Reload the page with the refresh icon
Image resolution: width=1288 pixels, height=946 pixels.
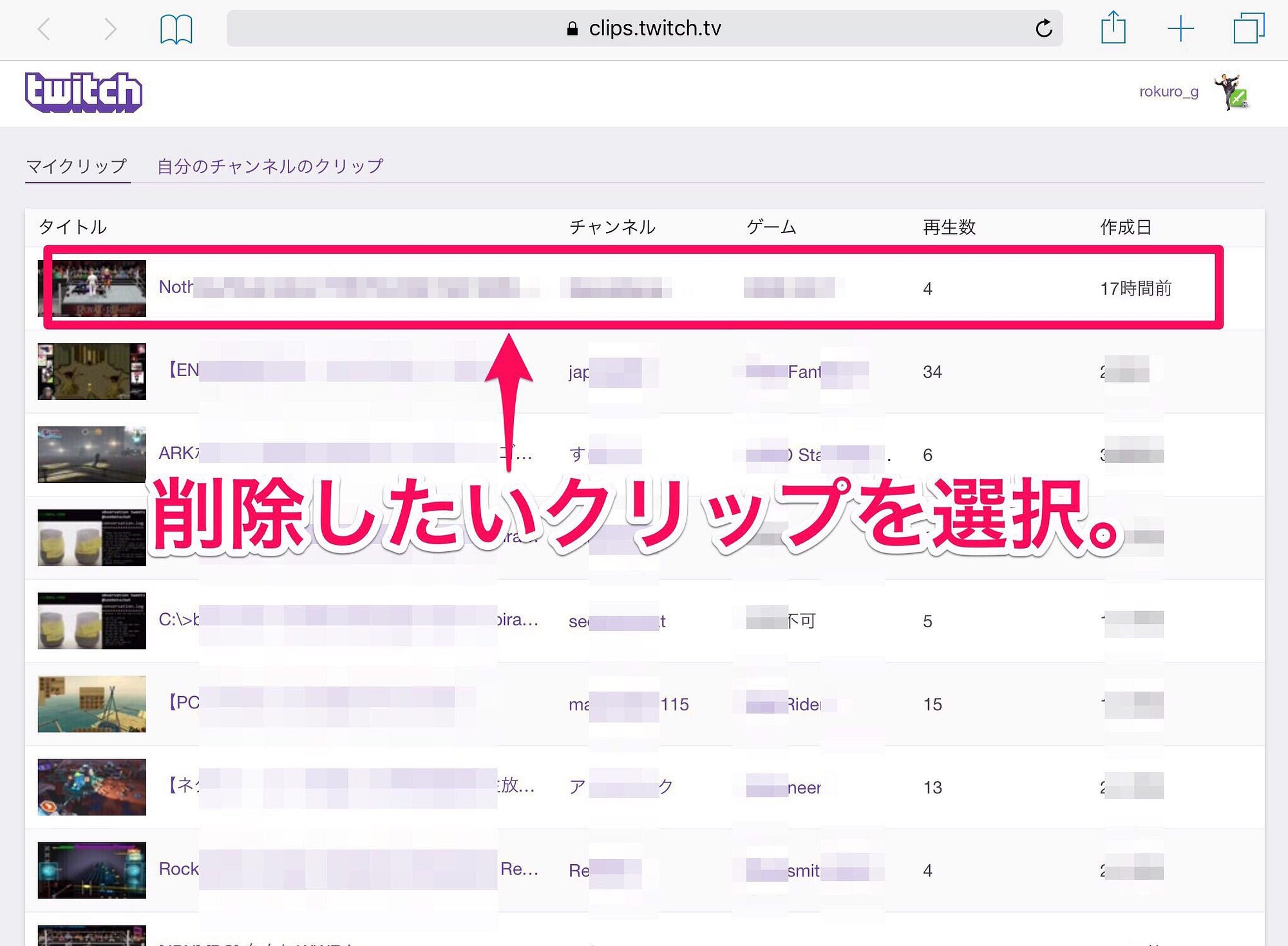[x=1044, y=28]
